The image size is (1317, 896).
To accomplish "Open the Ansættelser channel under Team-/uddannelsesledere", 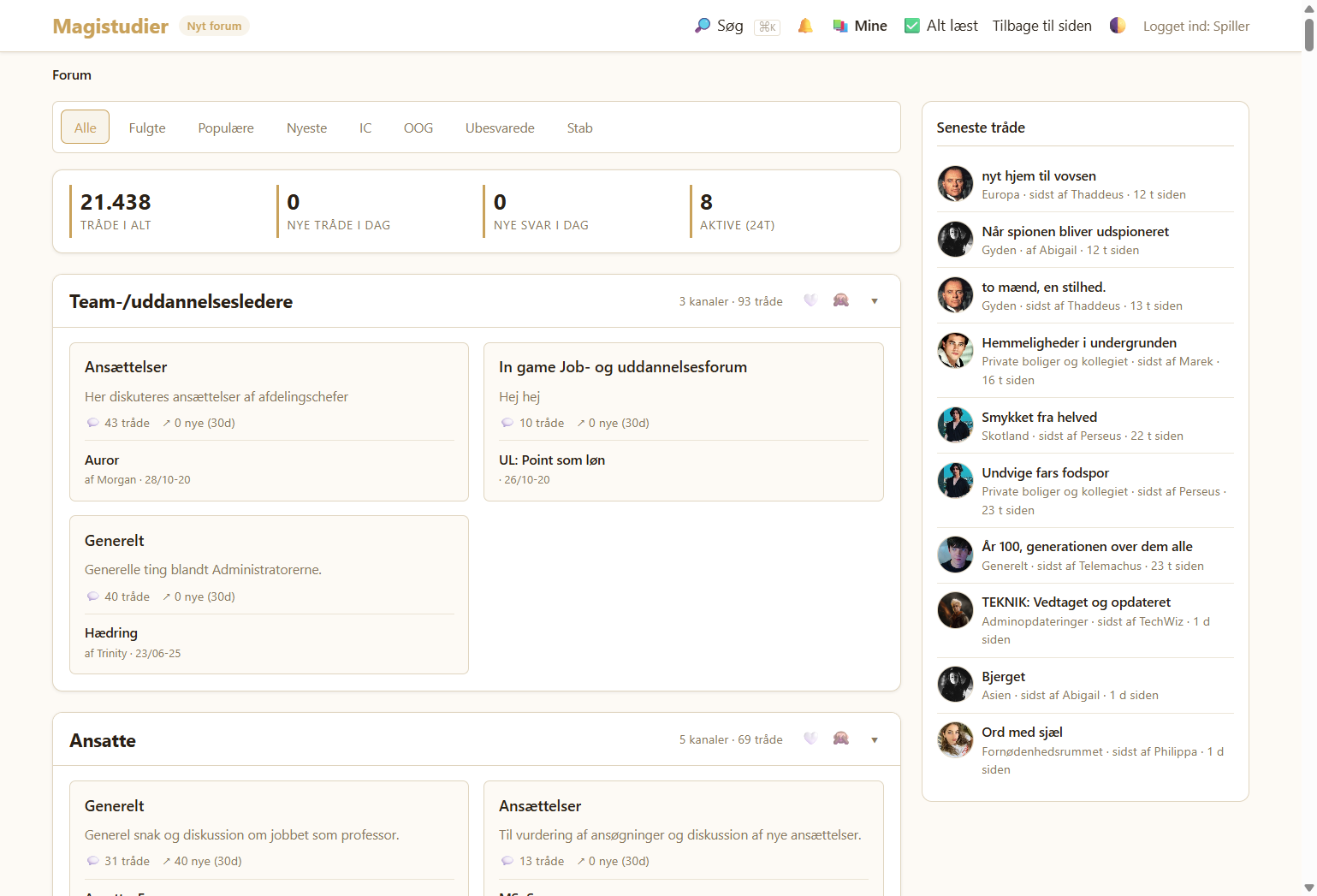I will [126, 367].
